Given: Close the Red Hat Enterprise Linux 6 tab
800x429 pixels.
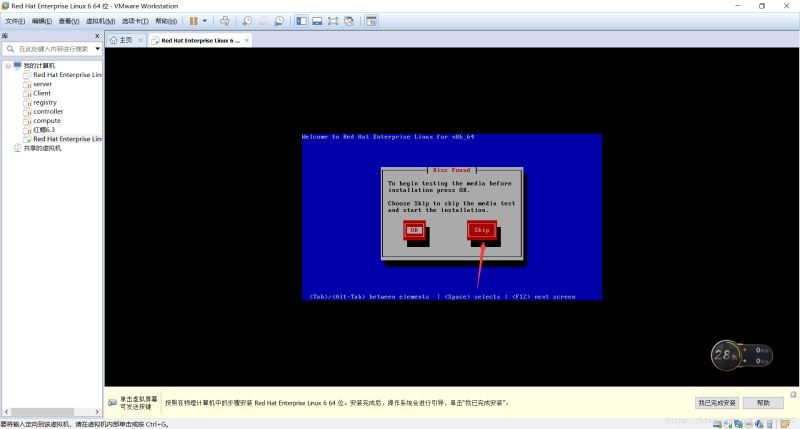Looking at the screenshot, I should pos(247,40).
